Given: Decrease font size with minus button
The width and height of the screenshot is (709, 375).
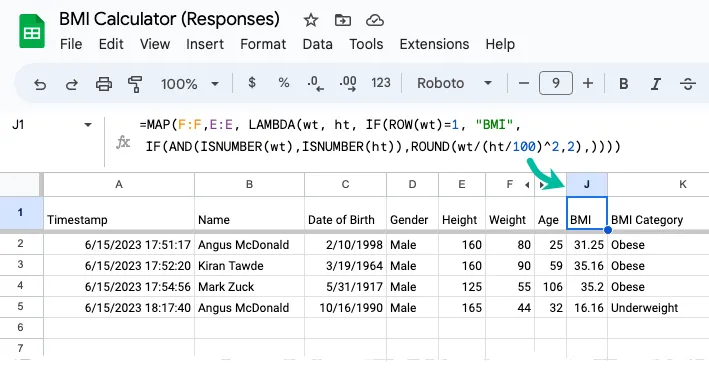Looking at the screenshot, I should [524, 83].
